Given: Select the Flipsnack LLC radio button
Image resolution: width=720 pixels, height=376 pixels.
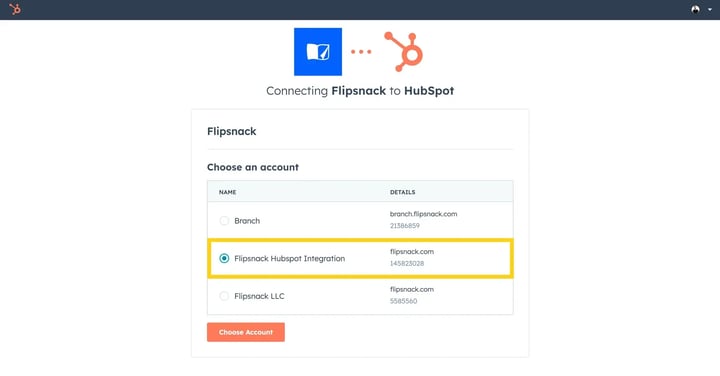Looking at the screenshot, I should (x=224, y=296).
